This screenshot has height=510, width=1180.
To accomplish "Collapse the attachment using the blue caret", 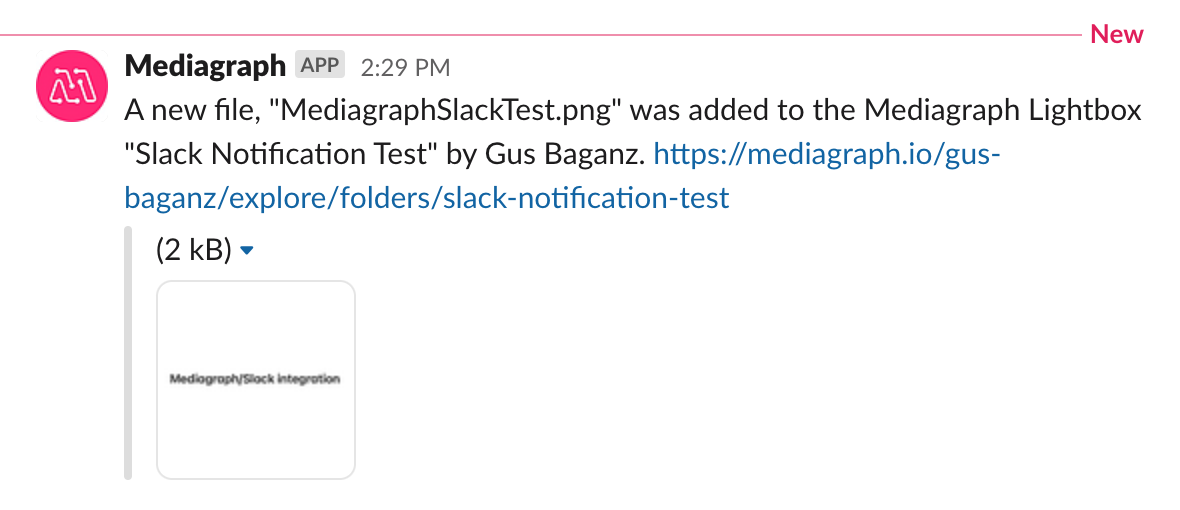I will click(x=248, y=251).
